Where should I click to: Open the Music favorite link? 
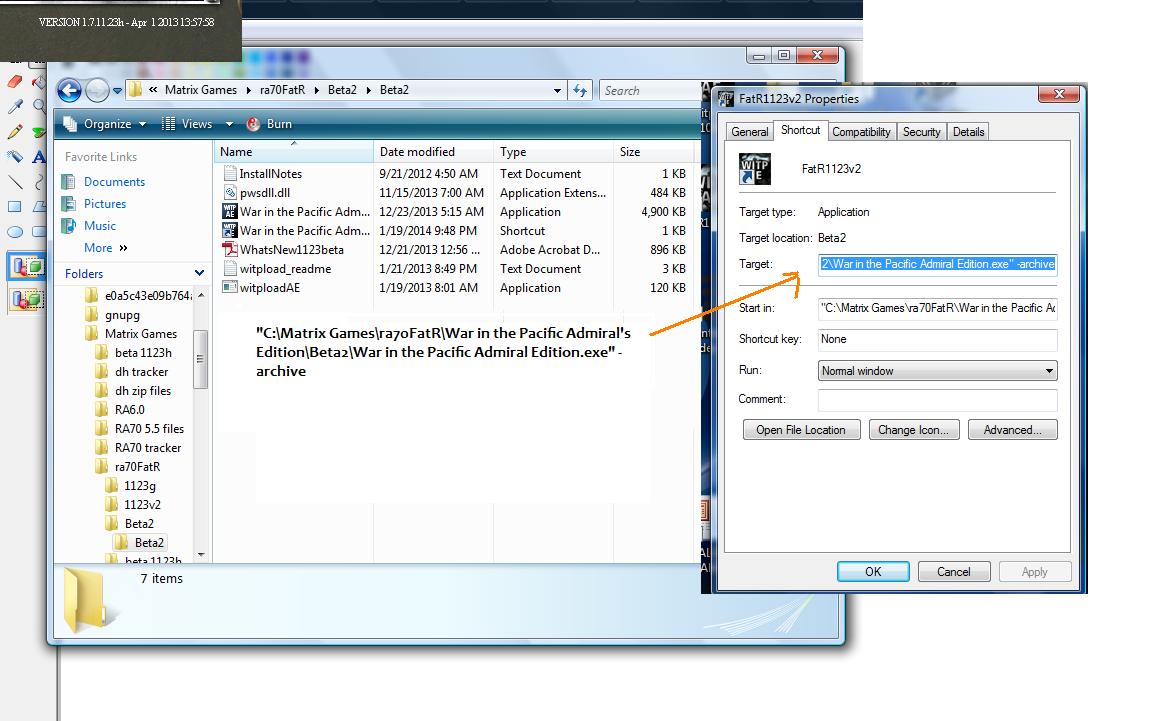(100, 226)
